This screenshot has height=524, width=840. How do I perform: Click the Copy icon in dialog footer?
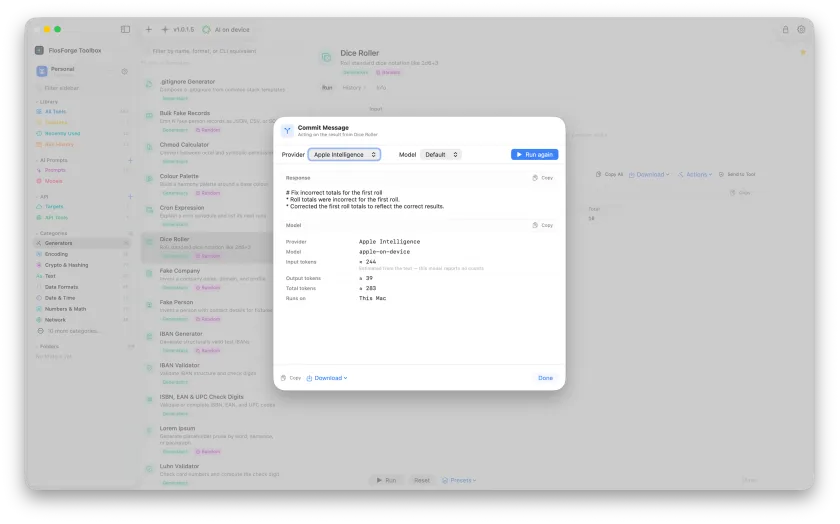(x=291, y=378)
